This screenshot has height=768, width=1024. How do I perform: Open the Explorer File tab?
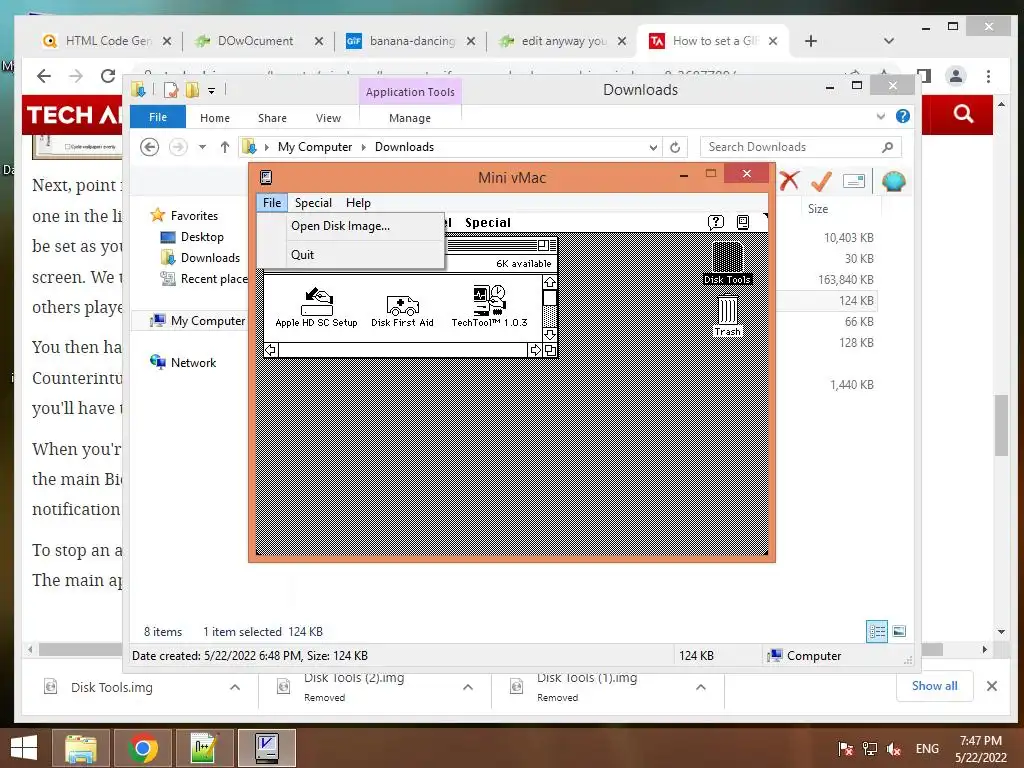click(x=158, y=117)
